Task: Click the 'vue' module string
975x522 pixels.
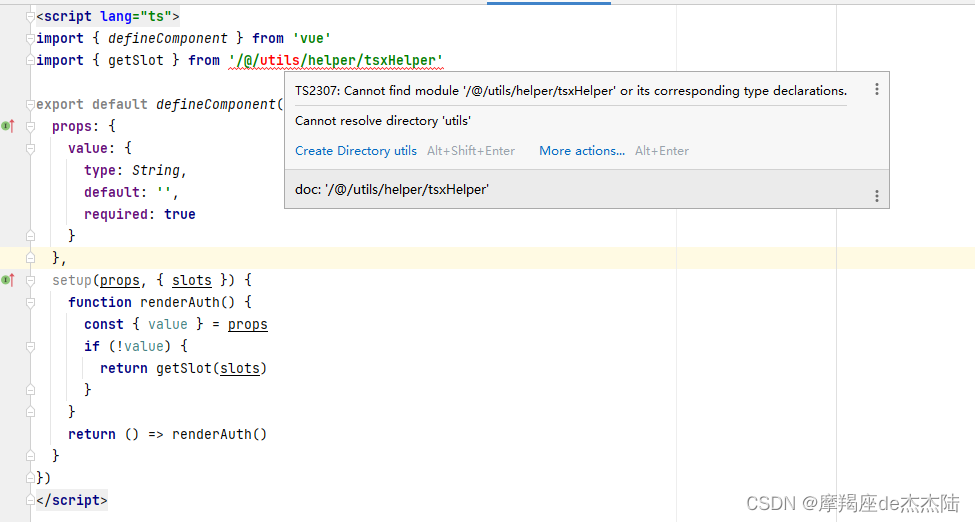Action: tap(312, 39)
